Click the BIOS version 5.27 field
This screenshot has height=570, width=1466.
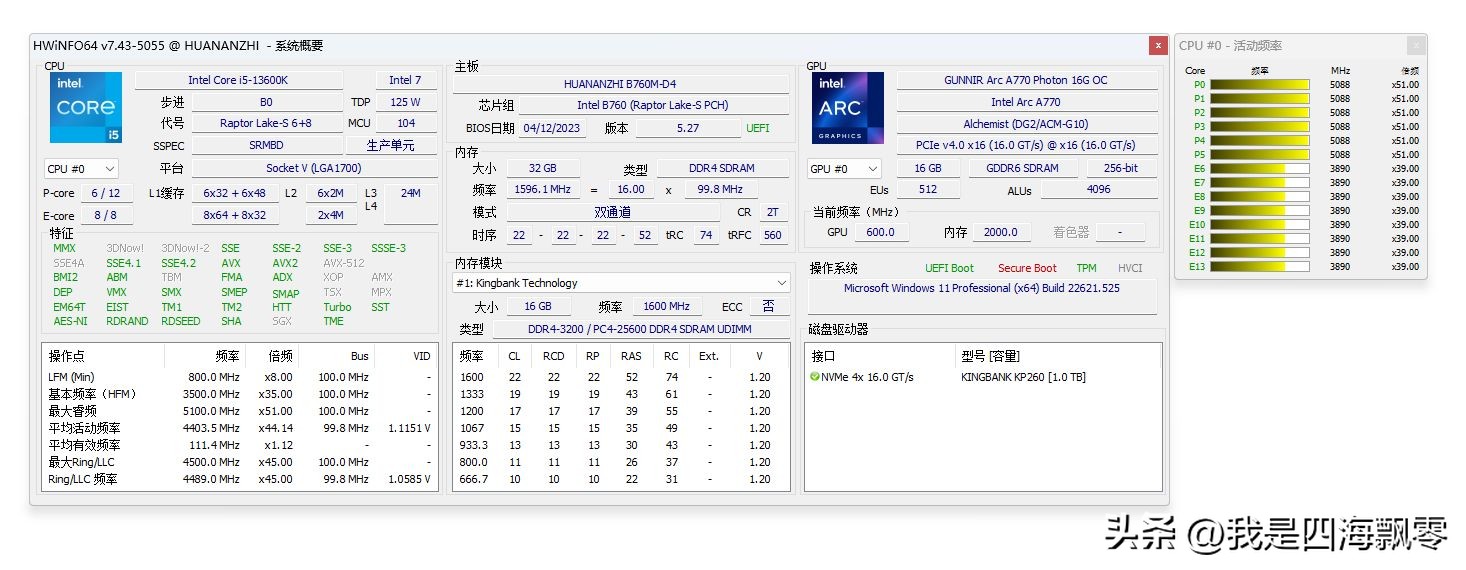tap(688, 128)
